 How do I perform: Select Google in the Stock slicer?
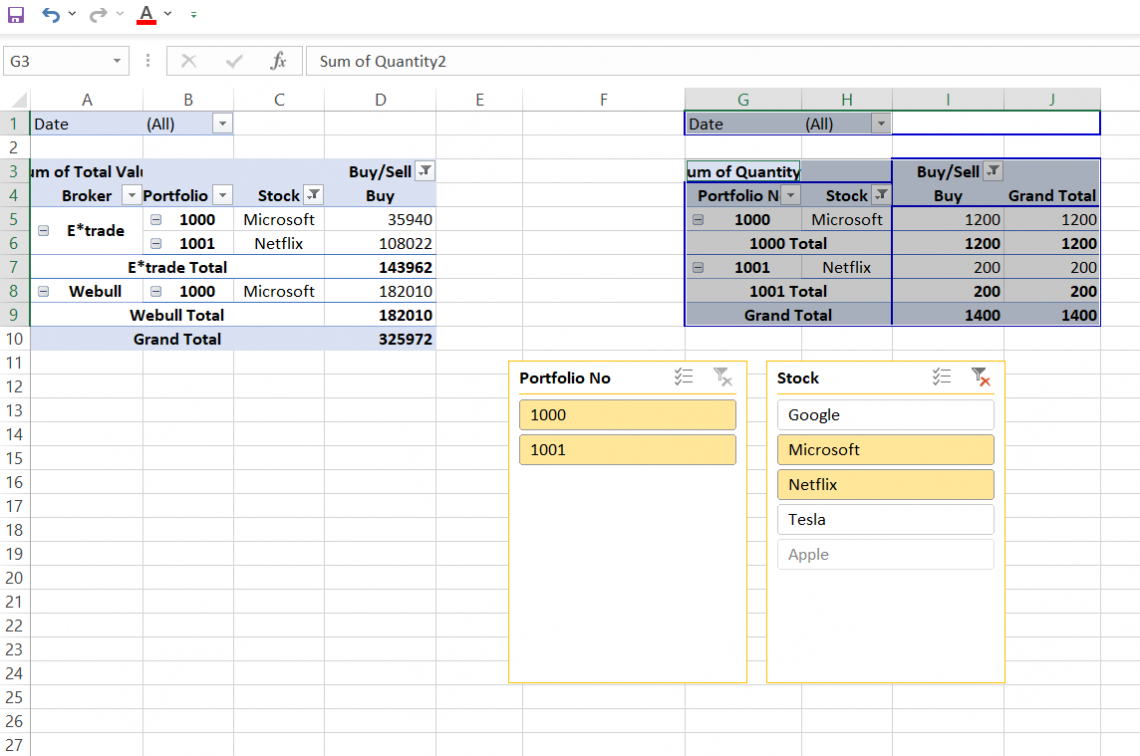885,414
